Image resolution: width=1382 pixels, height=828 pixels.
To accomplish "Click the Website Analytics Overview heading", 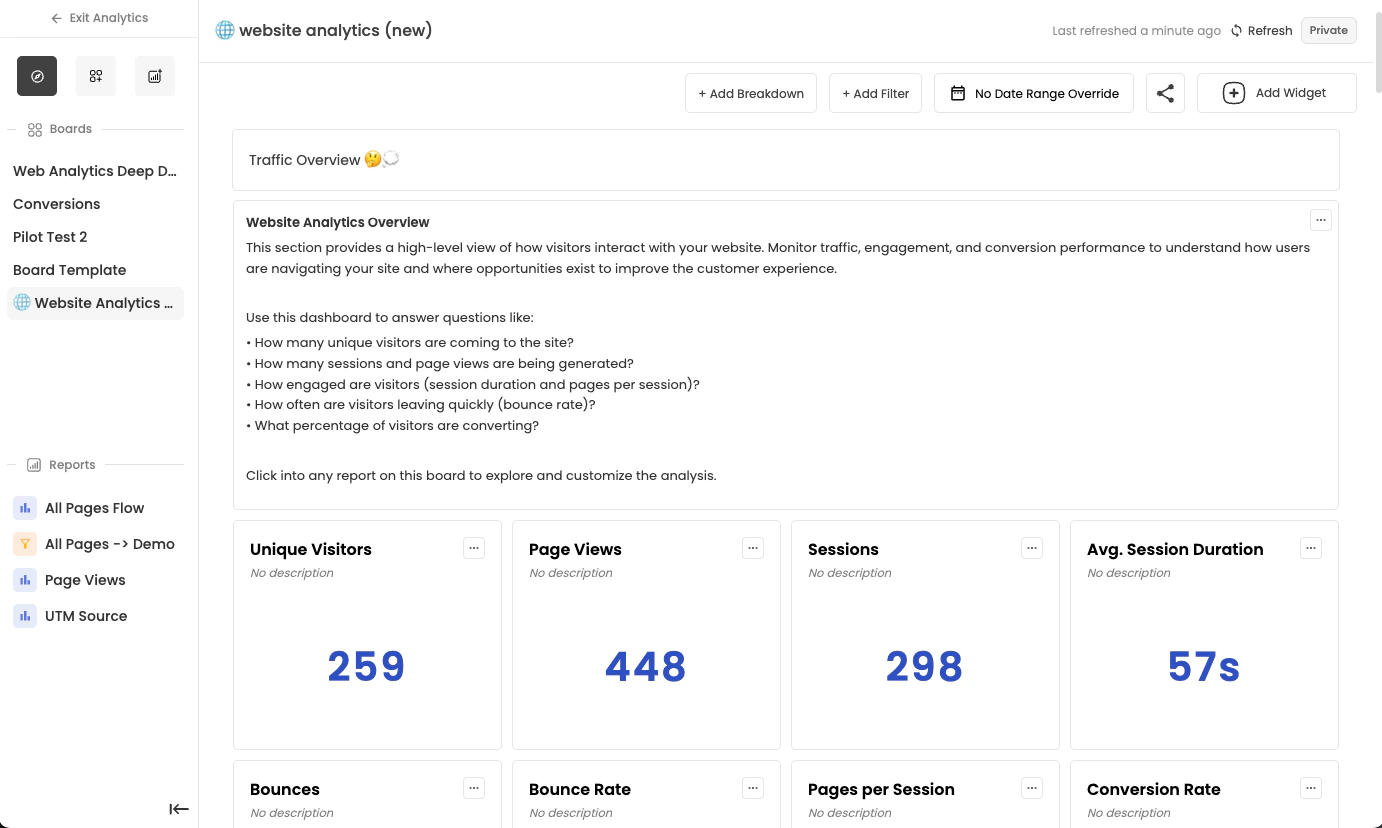I will [338, 222].
